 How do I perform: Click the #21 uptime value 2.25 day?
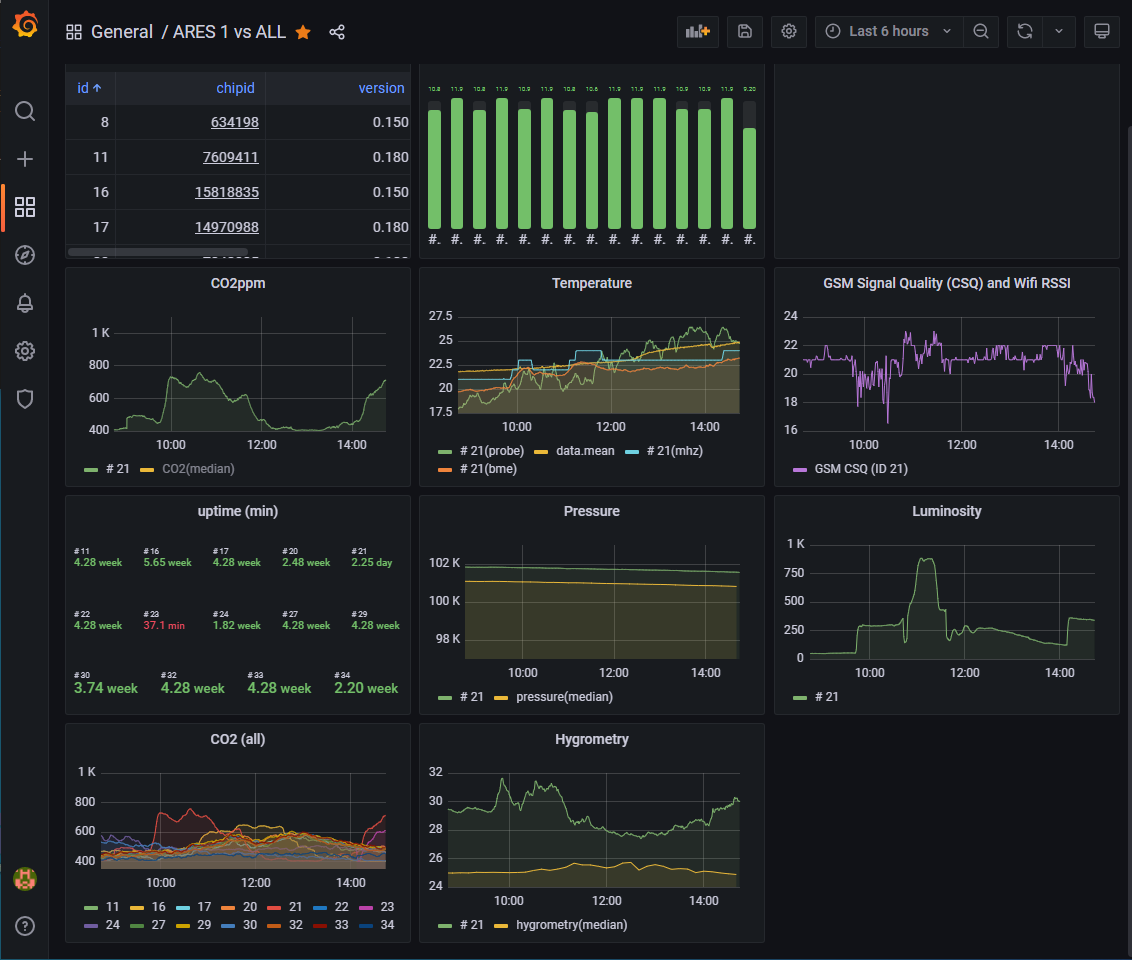pos(372,562)
